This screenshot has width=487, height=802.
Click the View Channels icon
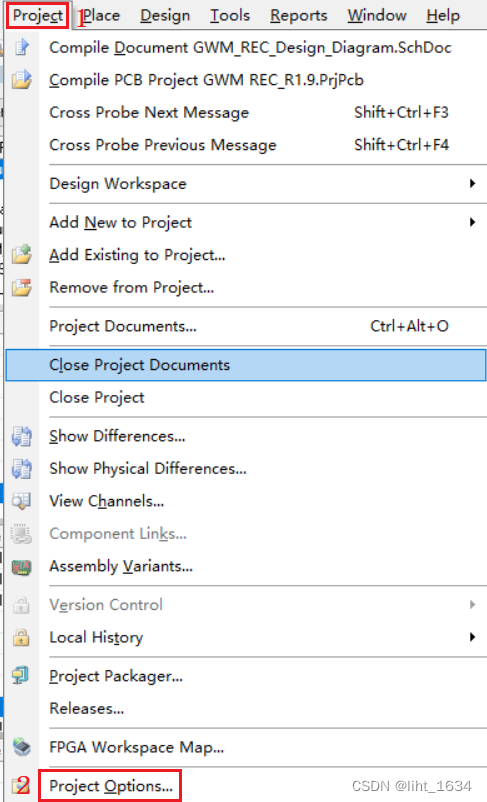coord(21,501)
